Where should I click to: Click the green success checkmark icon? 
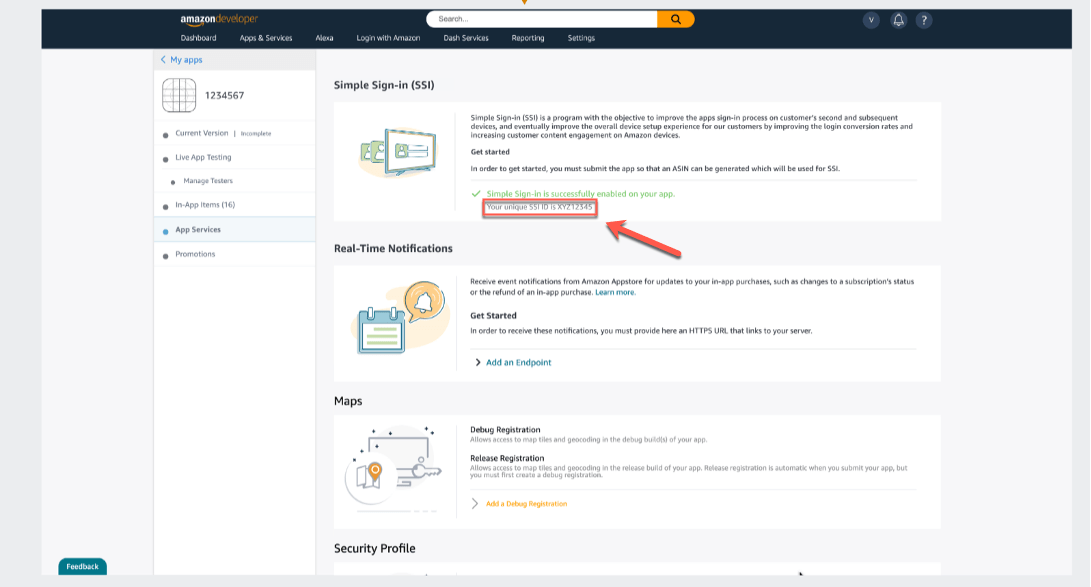pyautogui.click(x=476, y=194)
